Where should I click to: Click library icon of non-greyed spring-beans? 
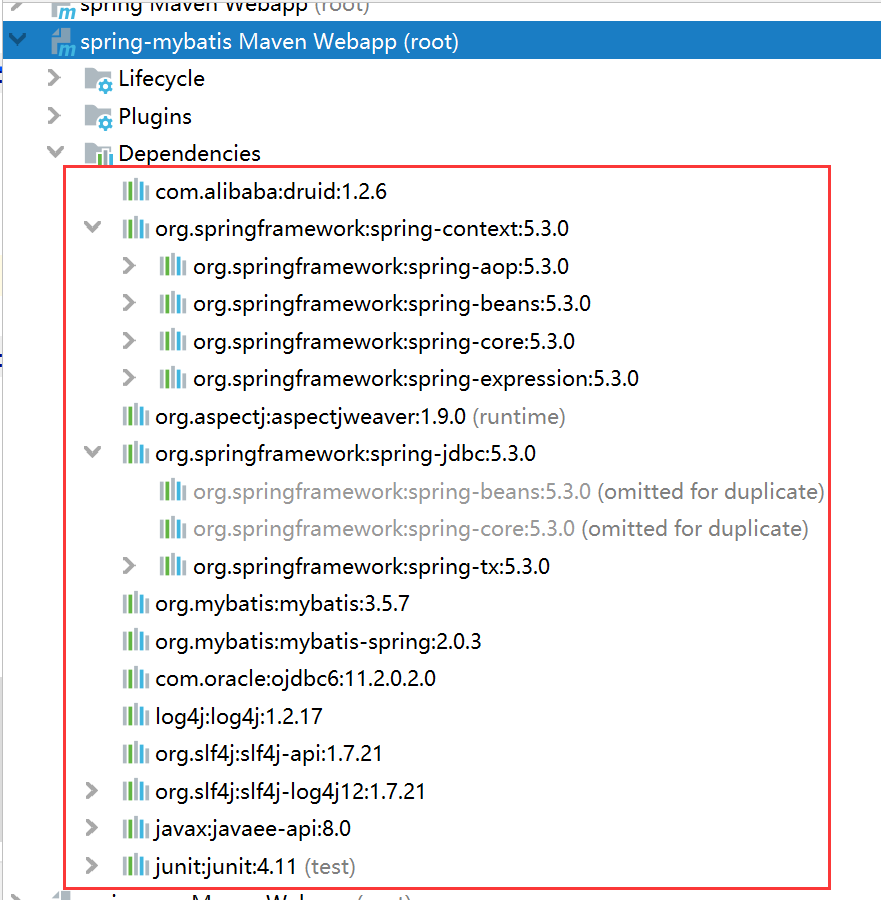173,303
